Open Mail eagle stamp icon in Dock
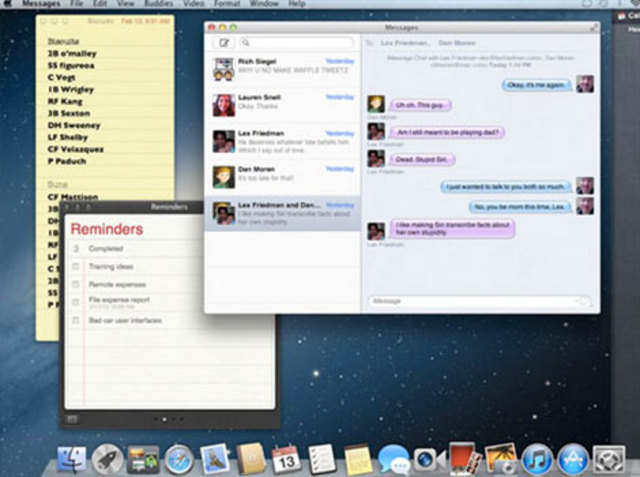The width and height of the screenshot is (640, 477). [x=214, y=459]
